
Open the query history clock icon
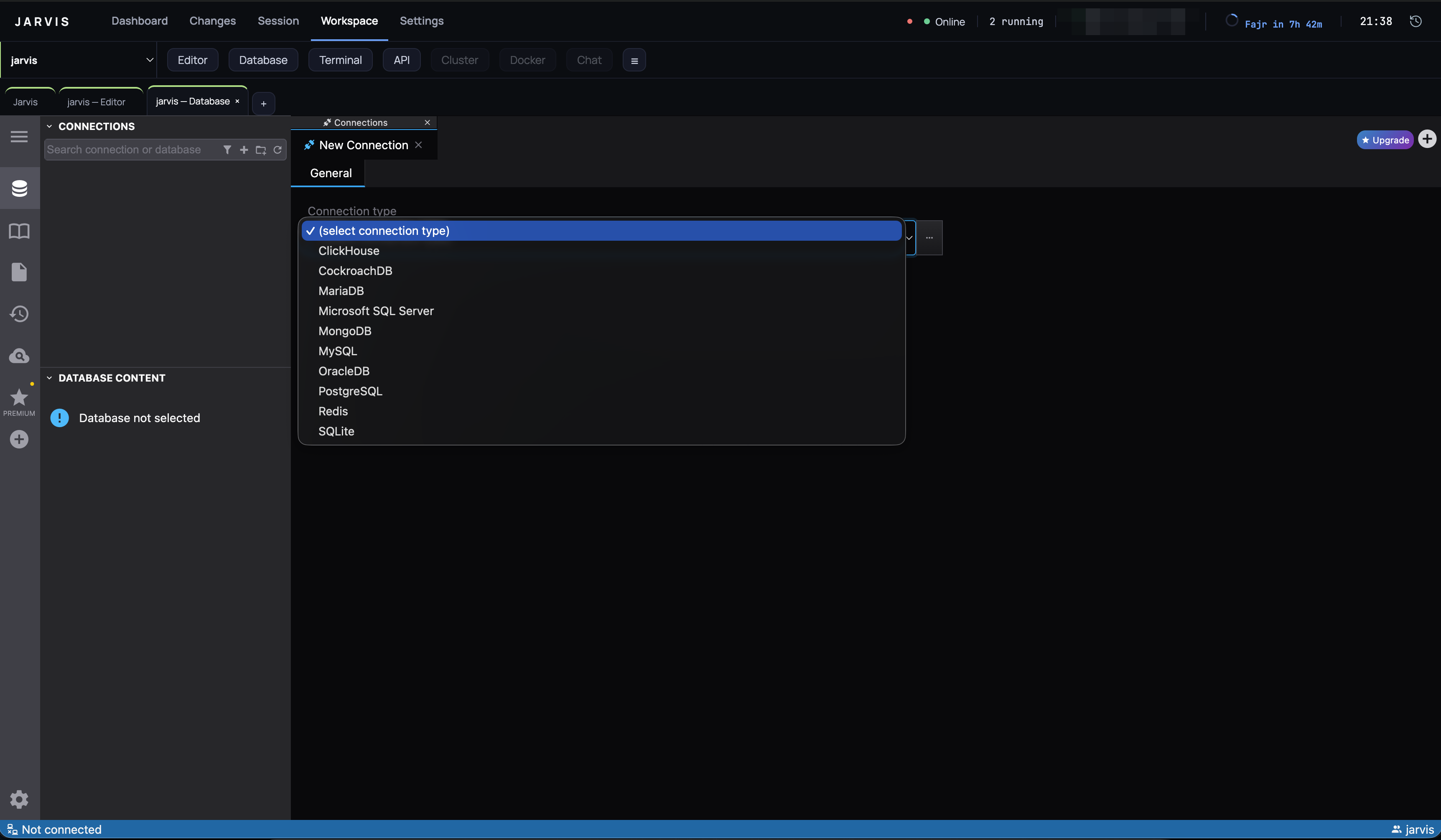tap(20, 314)
